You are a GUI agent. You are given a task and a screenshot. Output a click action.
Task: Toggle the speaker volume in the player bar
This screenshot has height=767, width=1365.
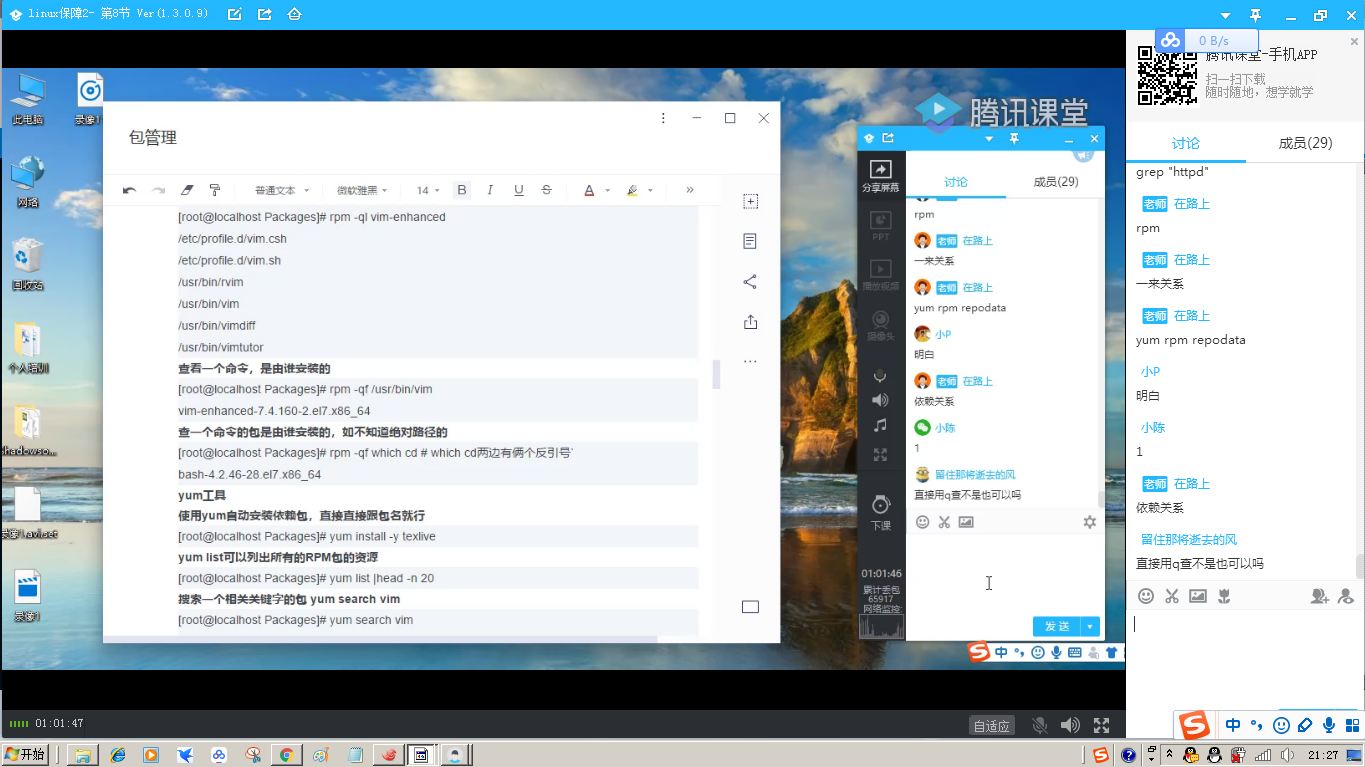[1070, 725]
